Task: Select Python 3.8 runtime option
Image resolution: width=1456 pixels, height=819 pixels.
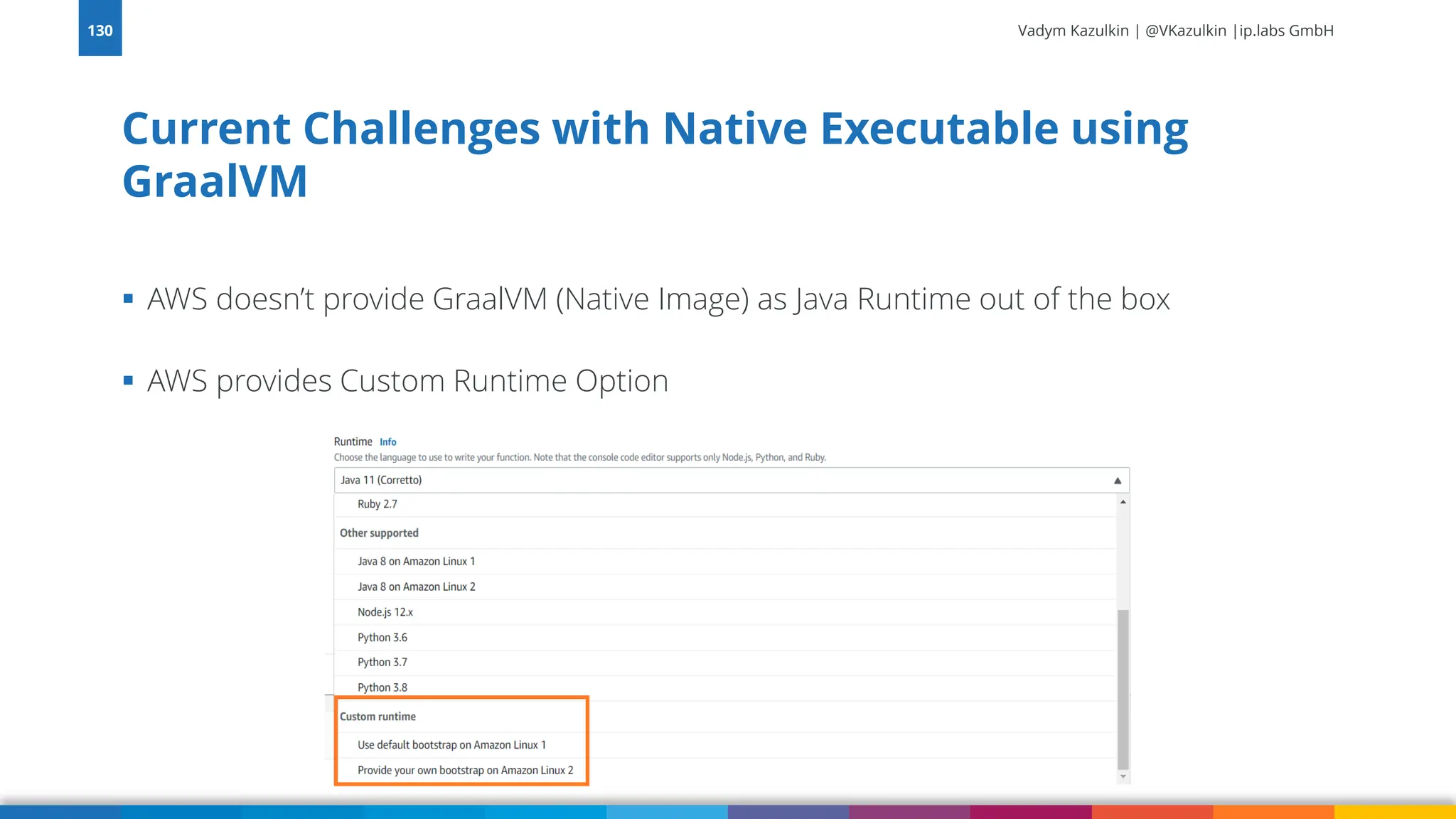Action: [382, 687]
